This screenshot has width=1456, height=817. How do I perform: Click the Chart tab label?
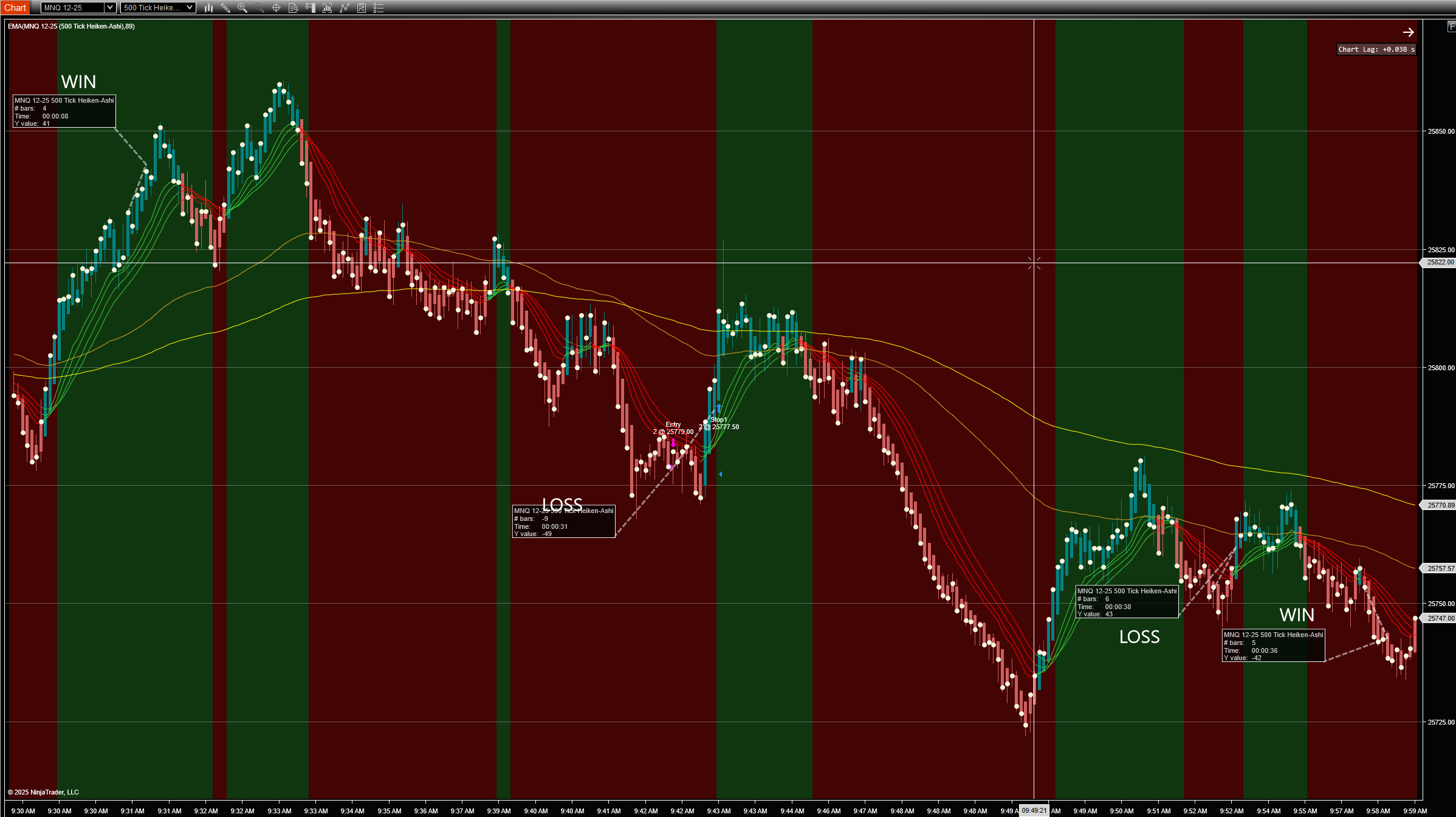(15, 8)
